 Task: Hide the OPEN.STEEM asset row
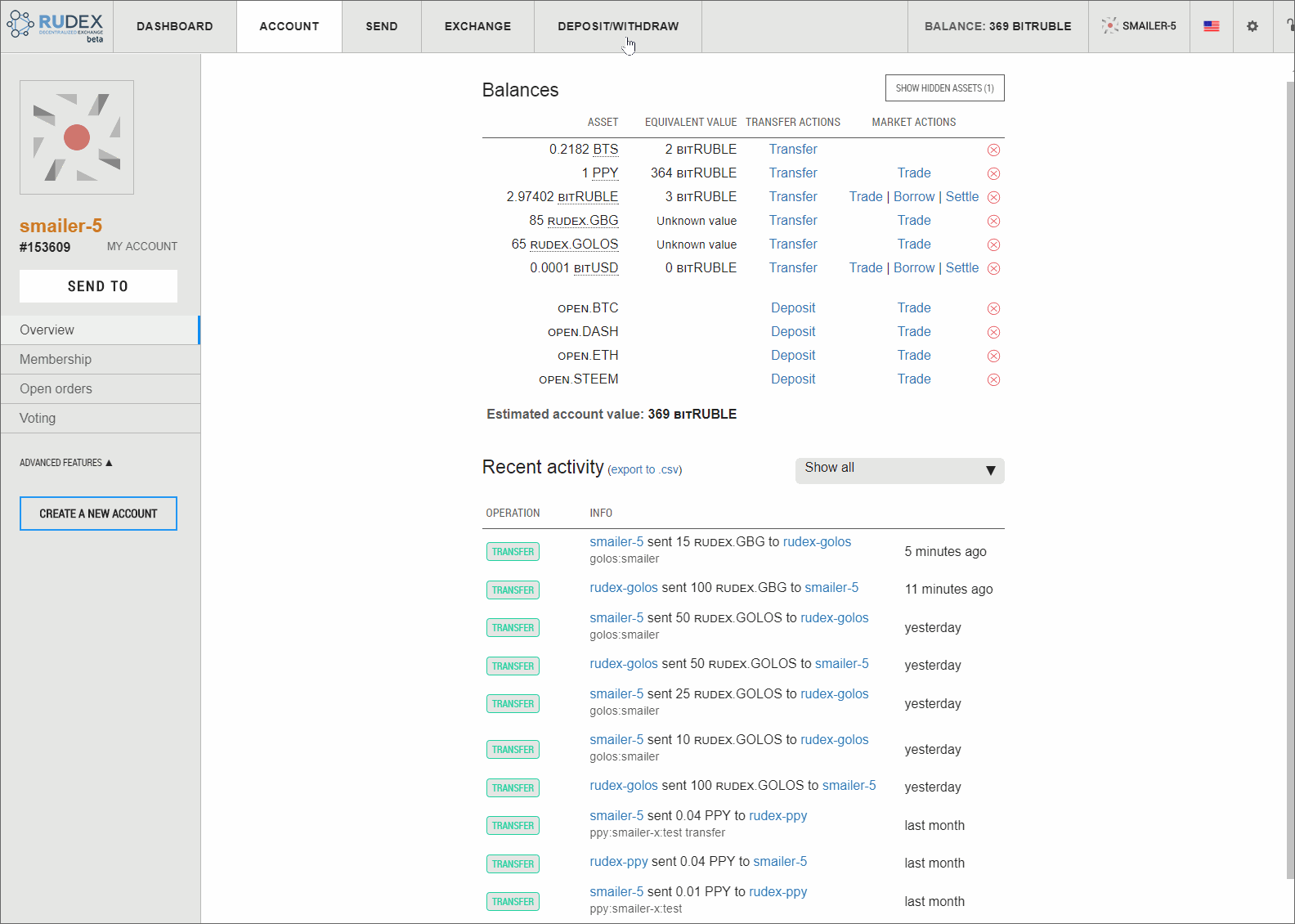[x=993, y=379]
